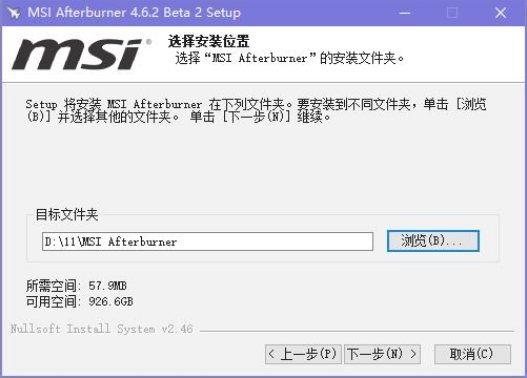This screenshot has width=527, height=378.
Task: Click the Setup instruction paragraph text
Action: [256, 111]
